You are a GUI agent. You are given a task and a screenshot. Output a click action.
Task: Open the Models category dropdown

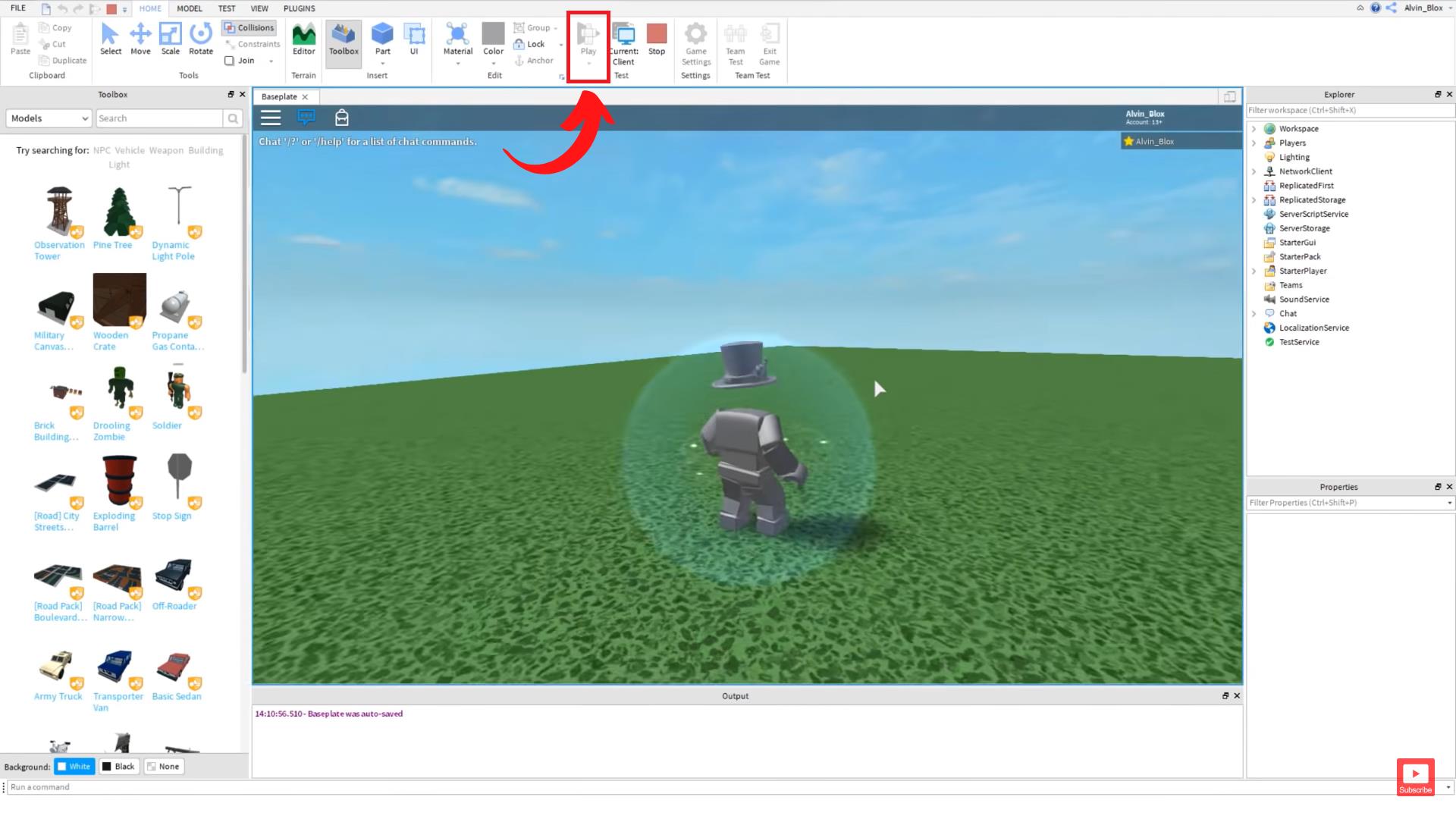pyautogui.click(x=49, y=118)
